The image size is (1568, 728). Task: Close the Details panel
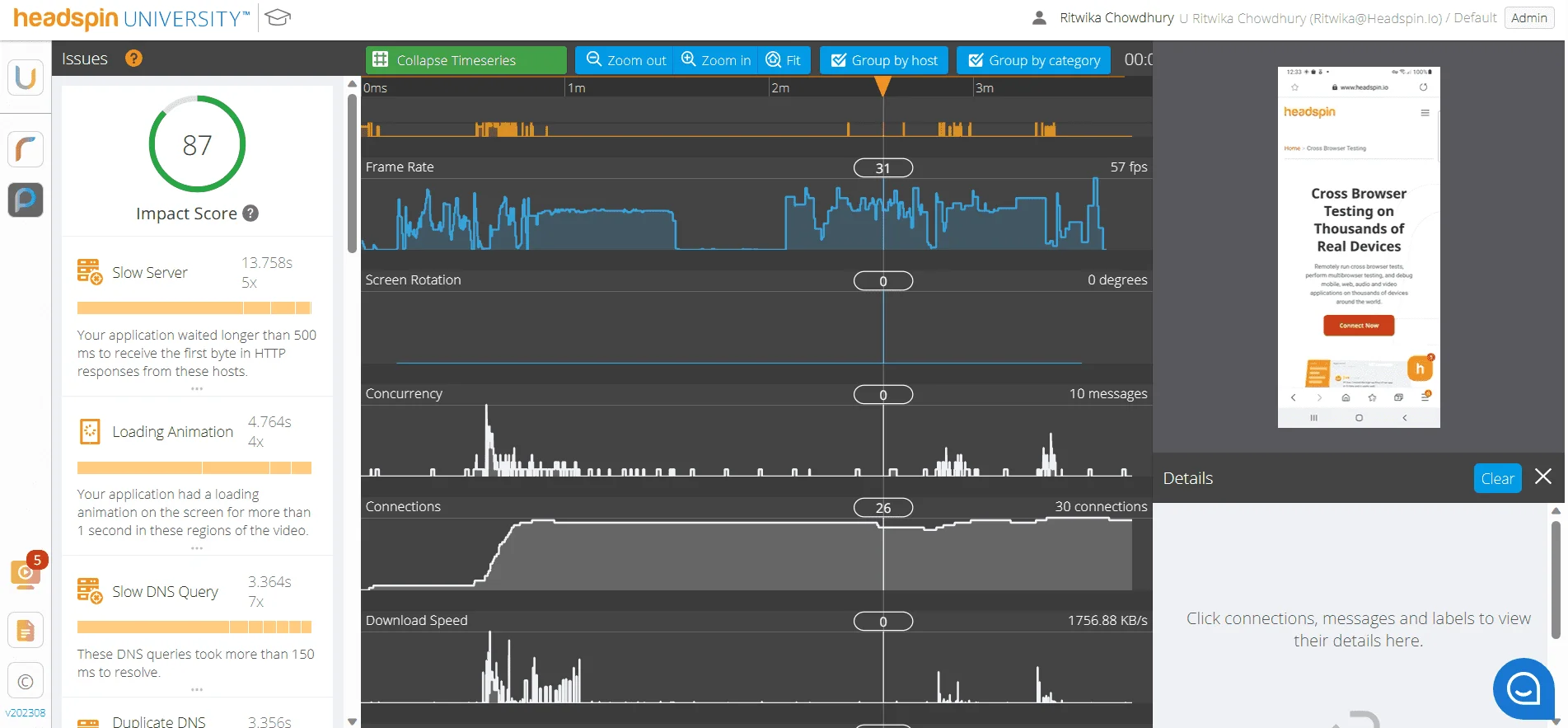pos(1543,477)
